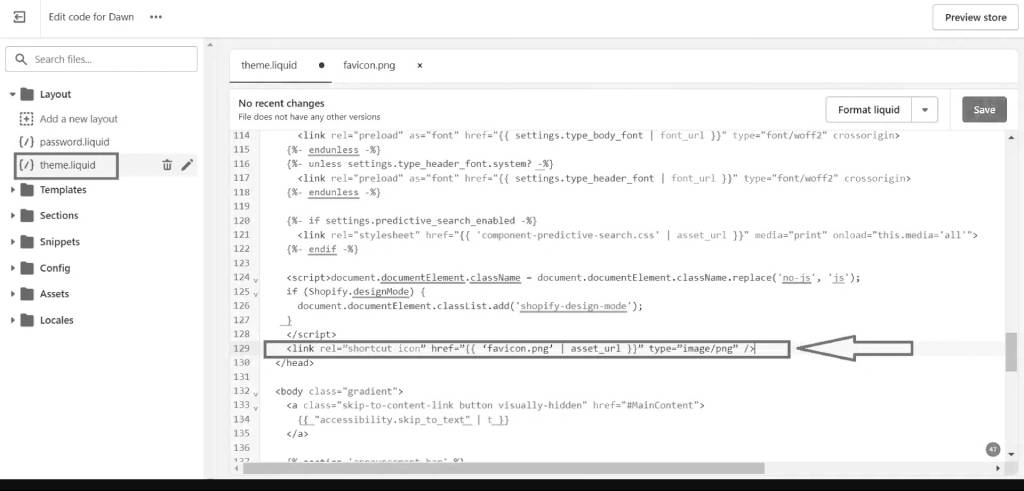Click the horizontal scroll right arrow
This screenshot has width=1024, height=491.
[997, 468]
